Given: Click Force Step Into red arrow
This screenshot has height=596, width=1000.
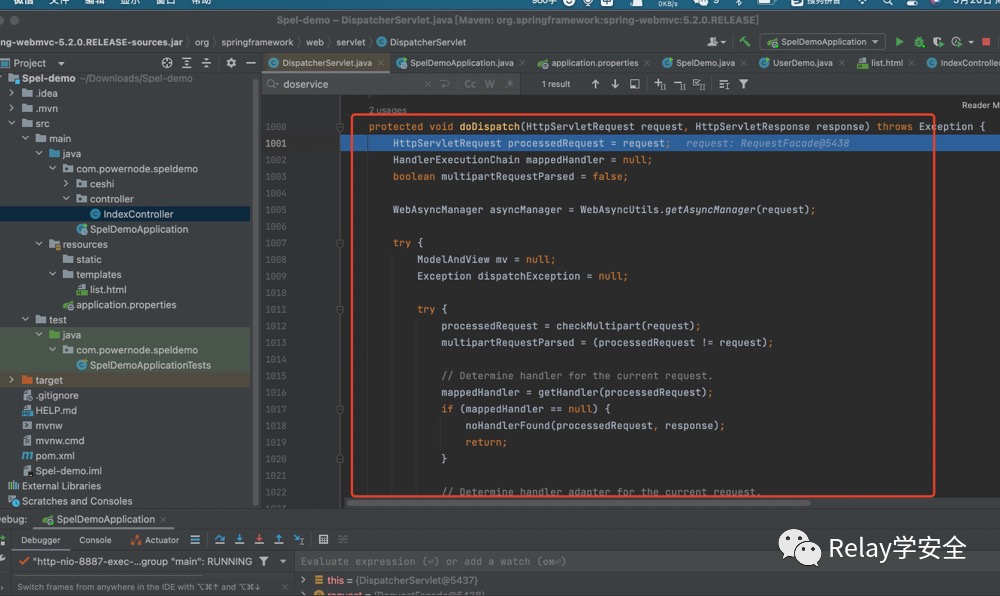Looking at the screenshot, I should tap(260, 540).
